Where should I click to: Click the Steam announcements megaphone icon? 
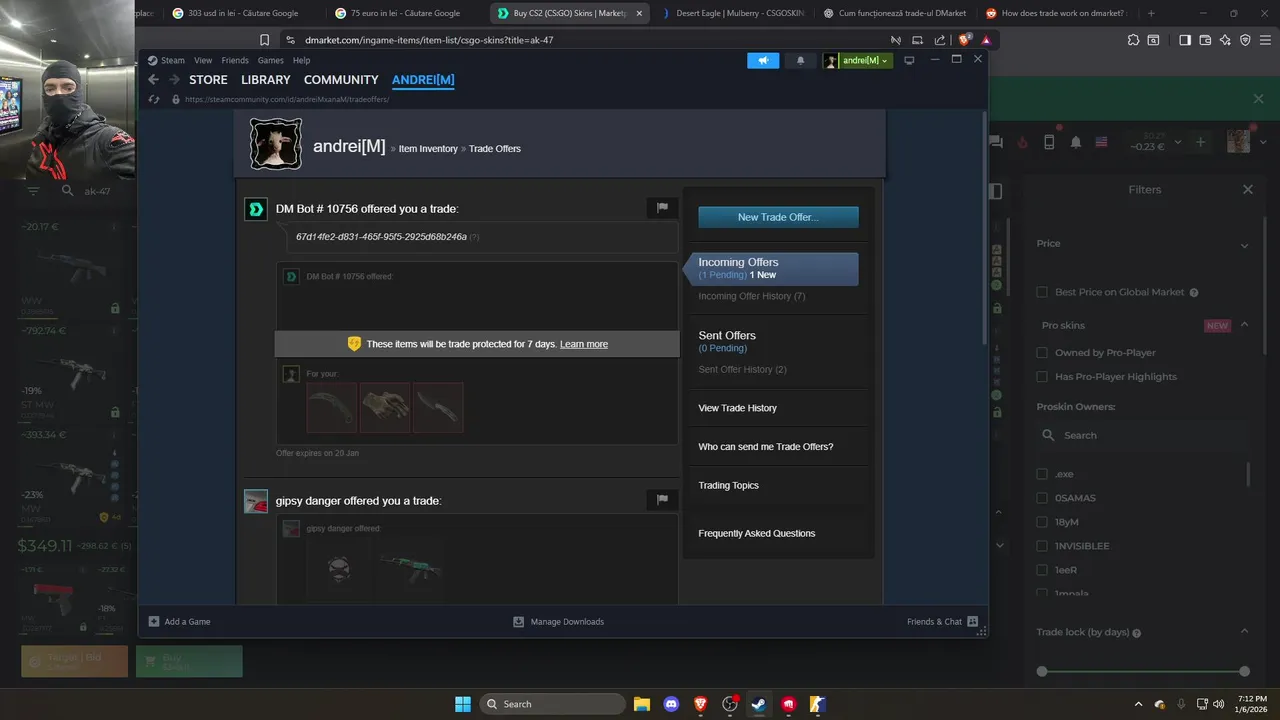763,61
